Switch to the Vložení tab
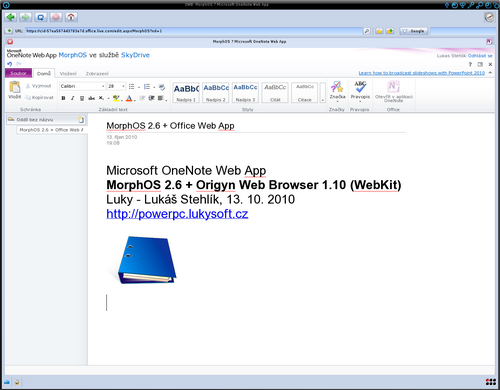Viewport: 500px width, 390px height. pos(68,74)
